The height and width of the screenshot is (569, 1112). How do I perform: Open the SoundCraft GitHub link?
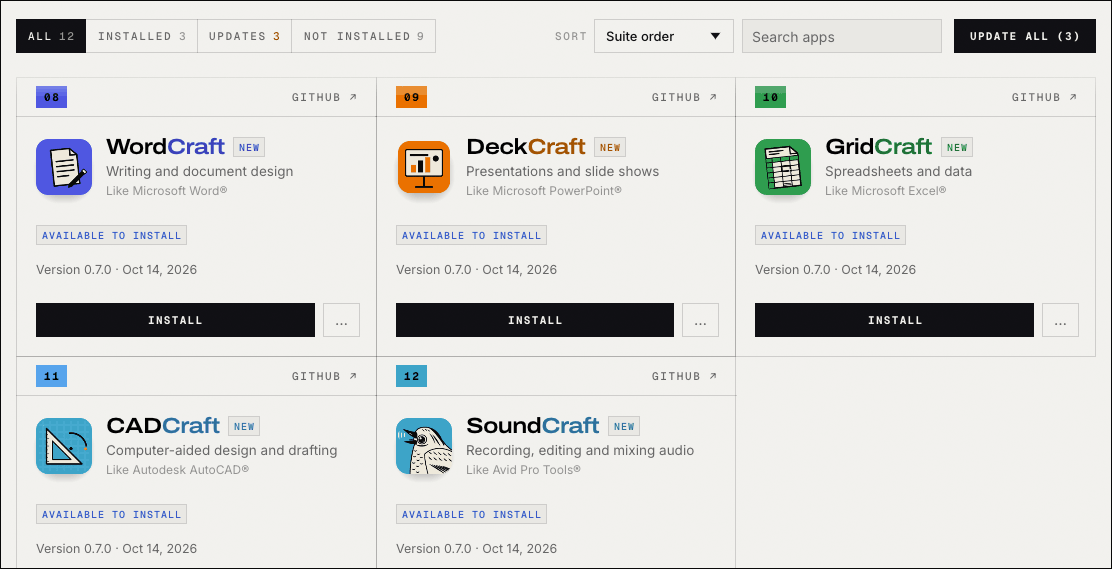click(685, 376)
